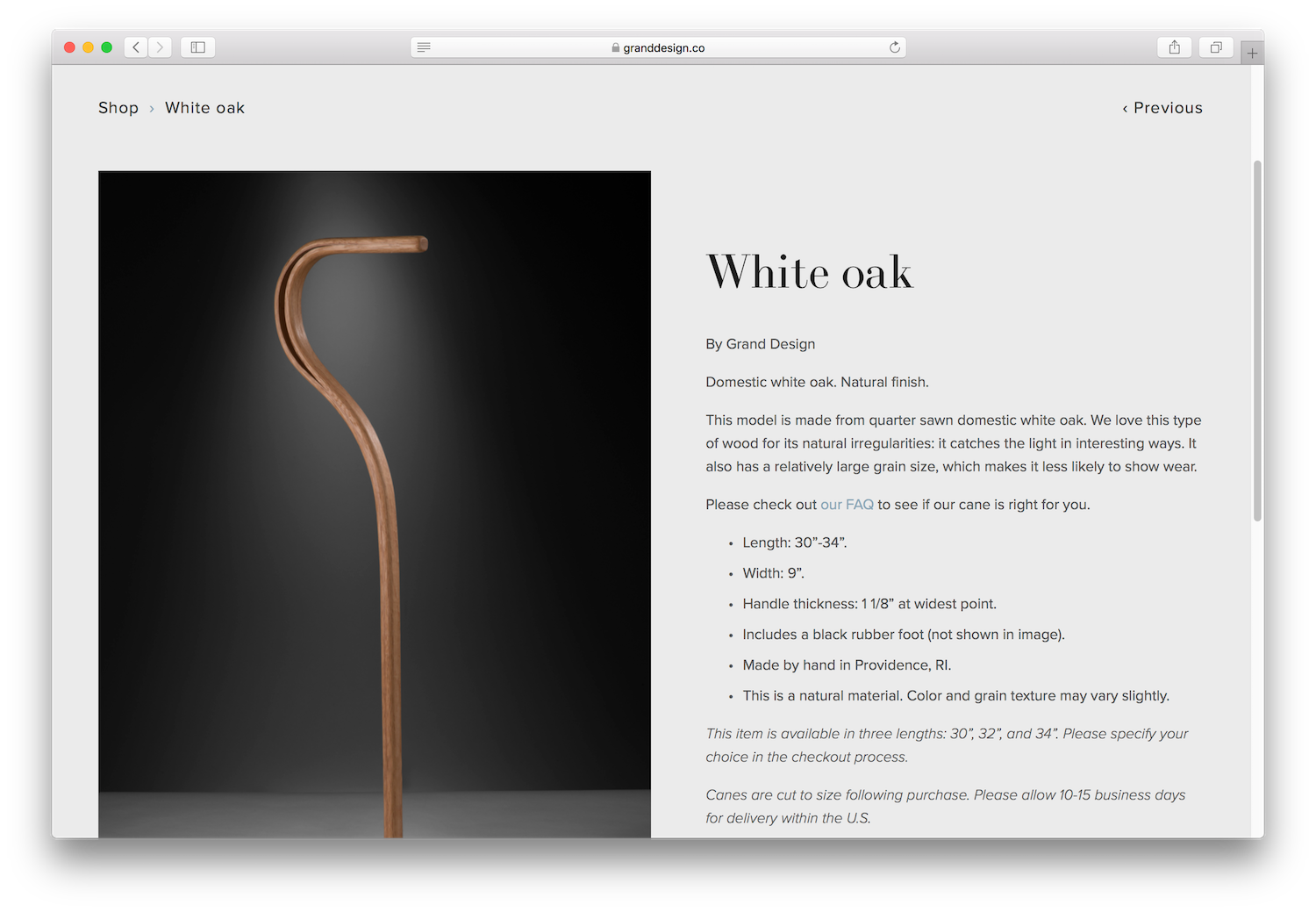This screenshot has height=912, width=1316.
Task: Open a new tab with plus button
Action: 1252,53
